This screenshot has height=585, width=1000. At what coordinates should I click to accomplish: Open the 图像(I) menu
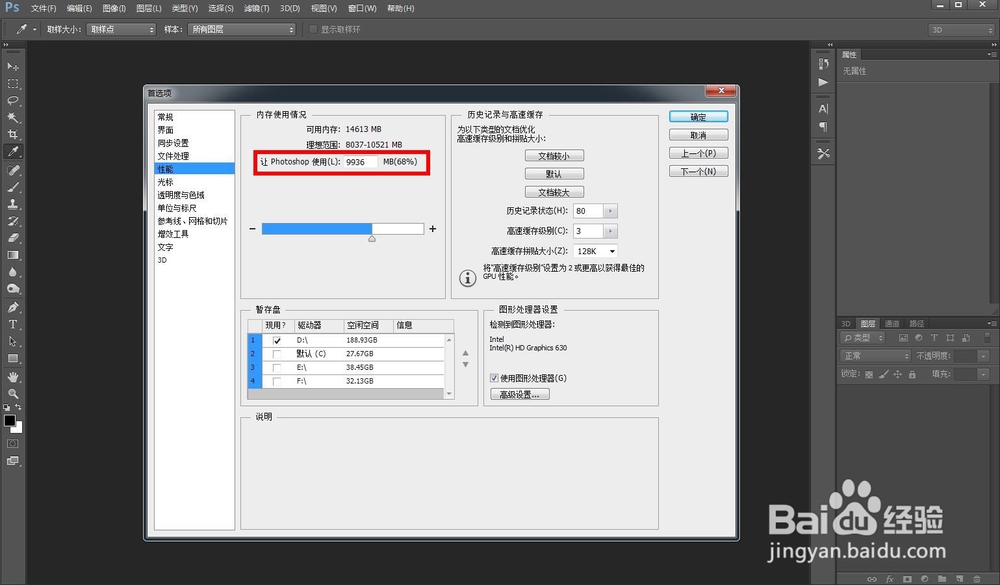click(114, 8)
